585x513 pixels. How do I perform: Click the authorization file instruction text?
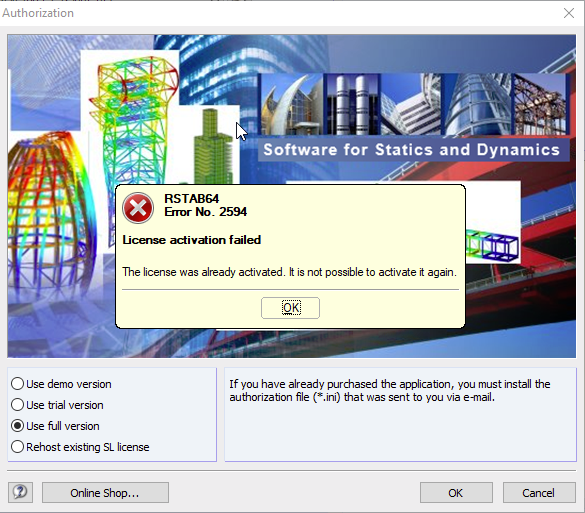390,390
